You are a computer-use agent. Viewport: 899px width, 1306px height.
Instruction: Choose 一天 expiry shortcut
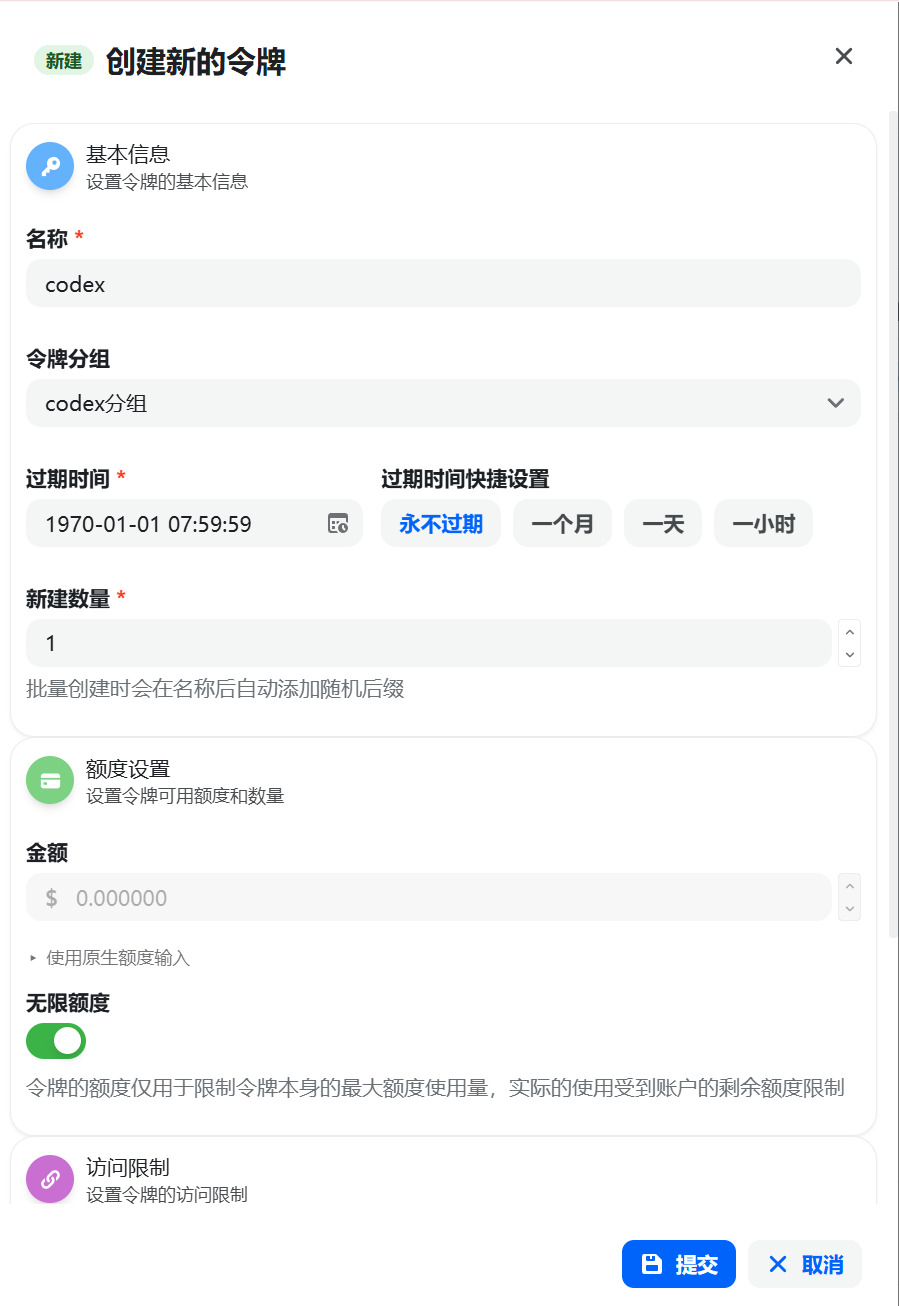(x=663, y=524)
